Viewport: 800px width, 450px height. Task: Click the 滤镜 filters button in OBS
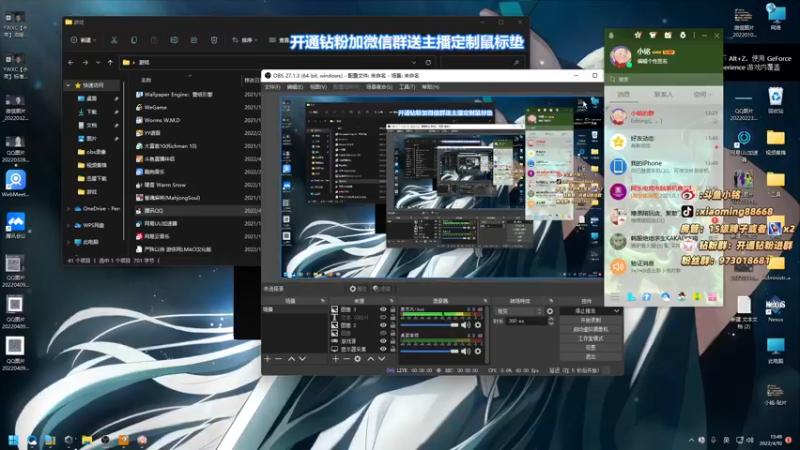pos(381,289)
